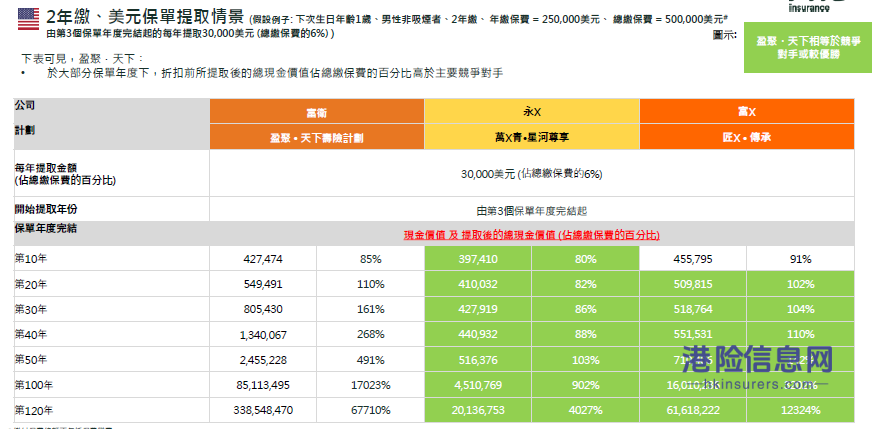Screen dimensions: 872x429
Task: Click the '第20年' row label
Action: click(x=31, y=284)
